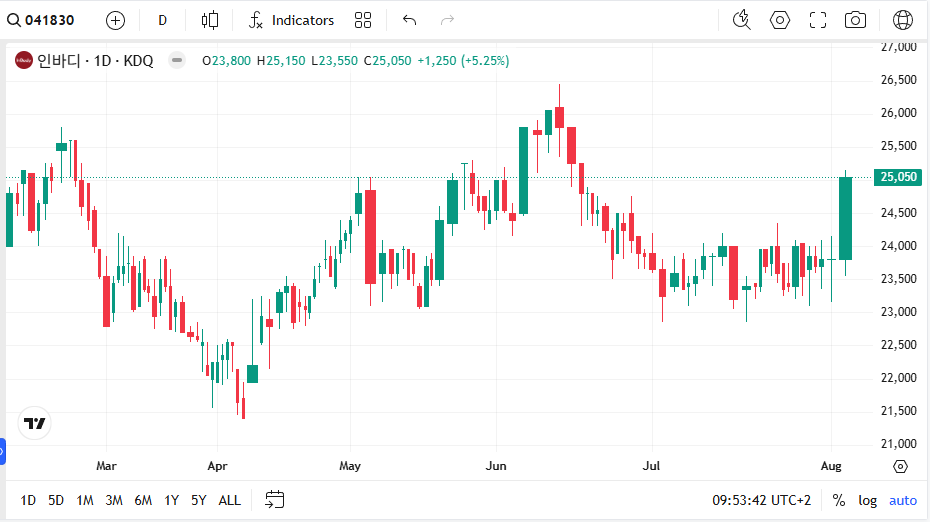Add a symbol to compare with plus icon
This screenshot has height=522, width=930.
tap(115, 20)
